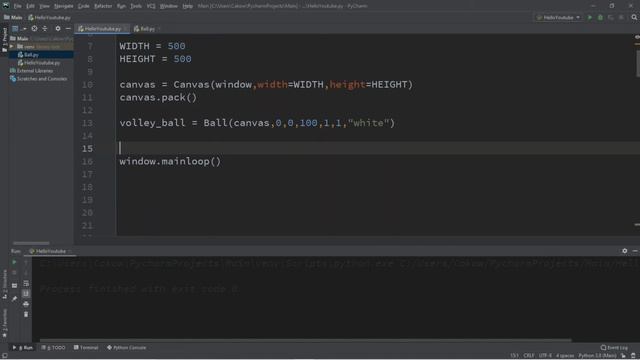Click tool window quick-access icon in bottom-left corner
This screenshot has height=360, width=640.
pos(4,356)
